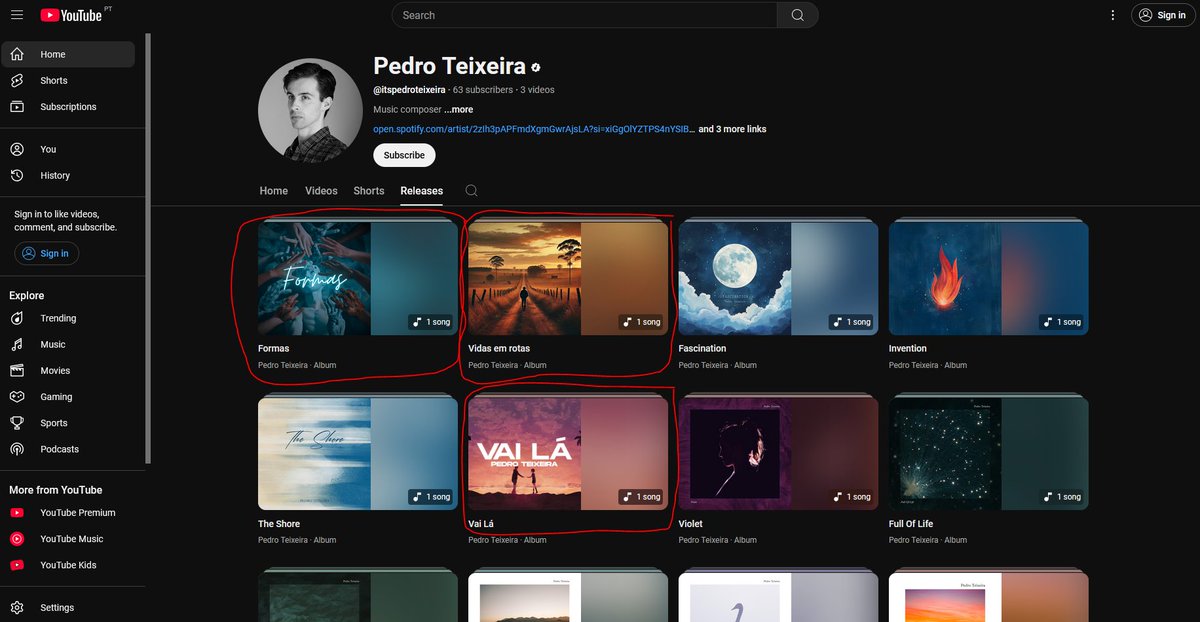
Task: Switch to channel Home tab
Action: (x=273, y=190)
